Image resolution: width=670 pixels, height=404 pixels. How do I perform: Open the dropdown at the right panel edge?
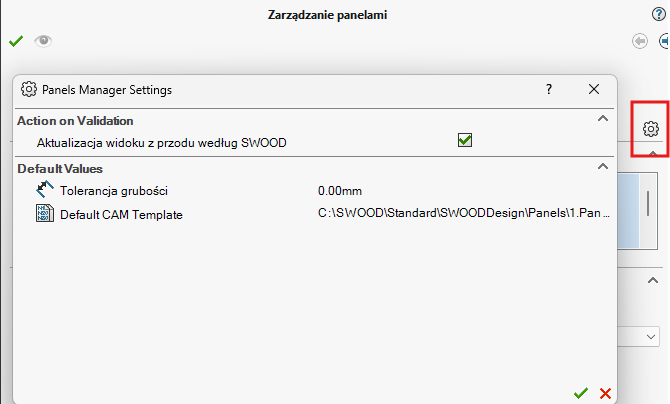651,335
